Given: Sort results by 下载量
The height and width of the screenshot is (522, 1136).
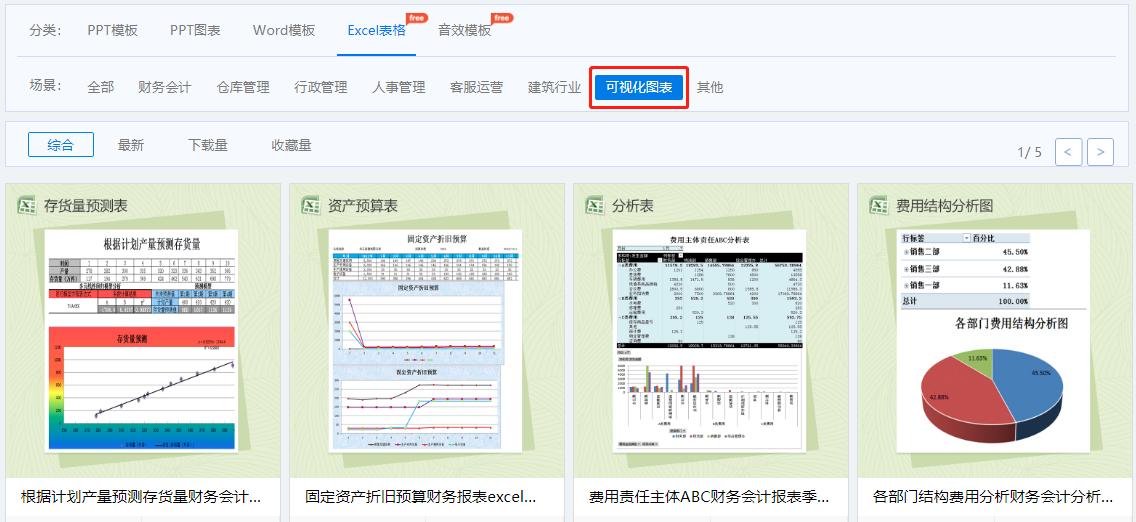Looking at the screenshot, I should [x=208, y=145].
